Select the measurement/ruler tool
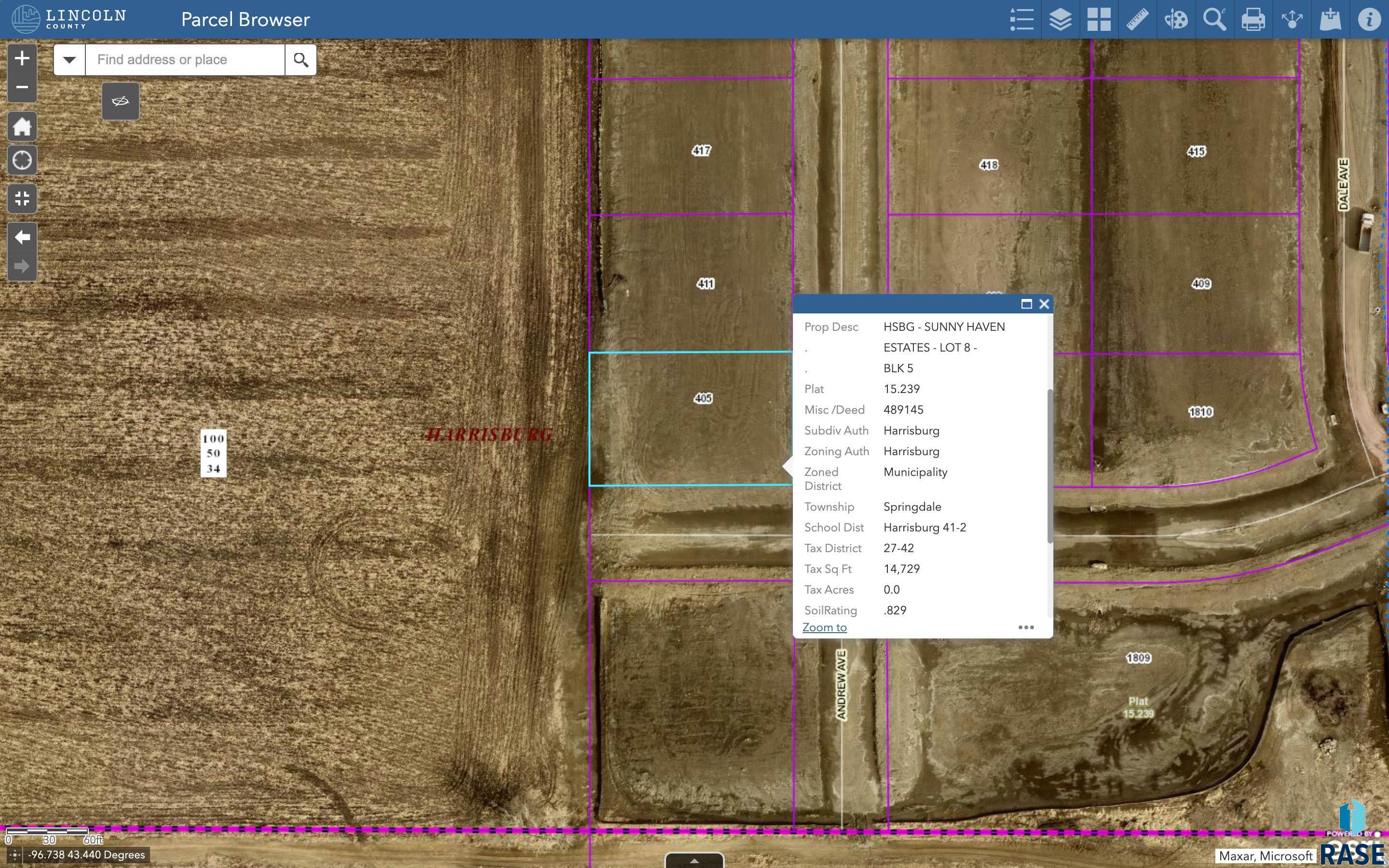 [1137, 18]
